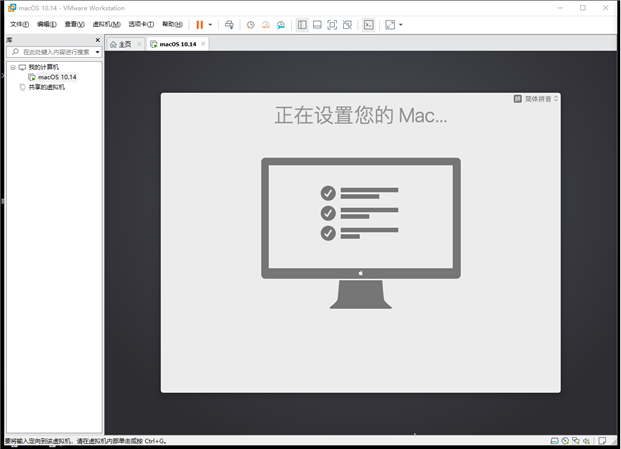Close the 库 library panel
The width and height of the screenshot is (621, 449).
point(98,40)
